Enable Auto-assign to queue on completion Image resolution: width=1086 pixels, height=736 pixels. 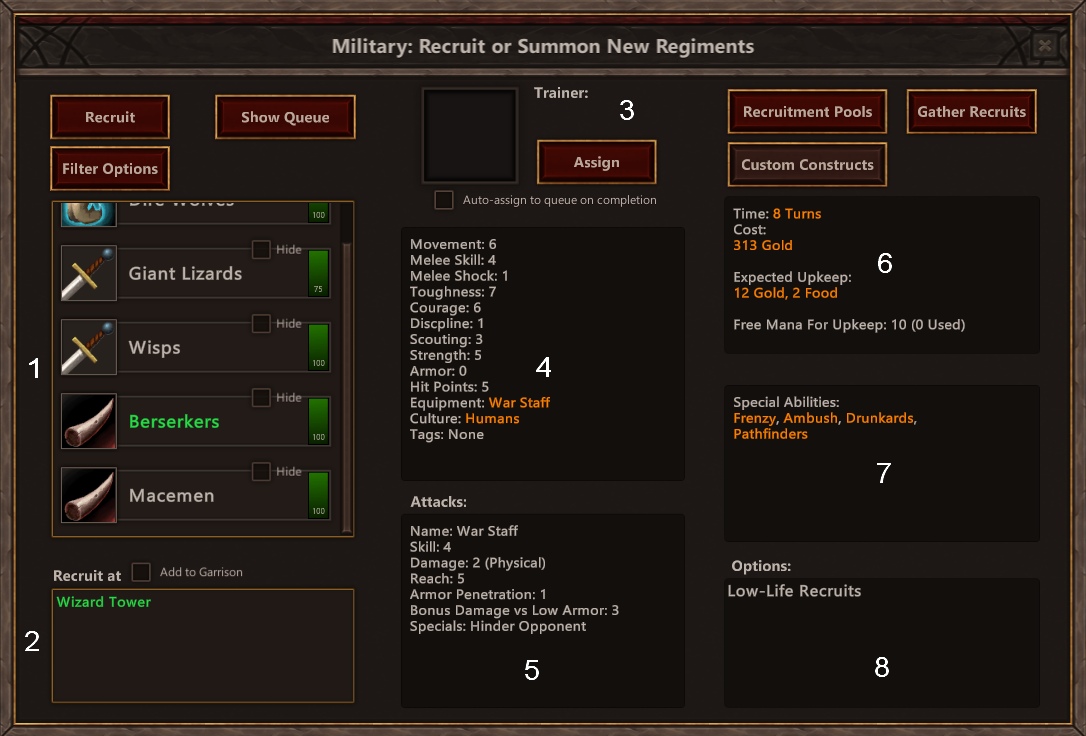pyautogui.click(x=443, y=200)
